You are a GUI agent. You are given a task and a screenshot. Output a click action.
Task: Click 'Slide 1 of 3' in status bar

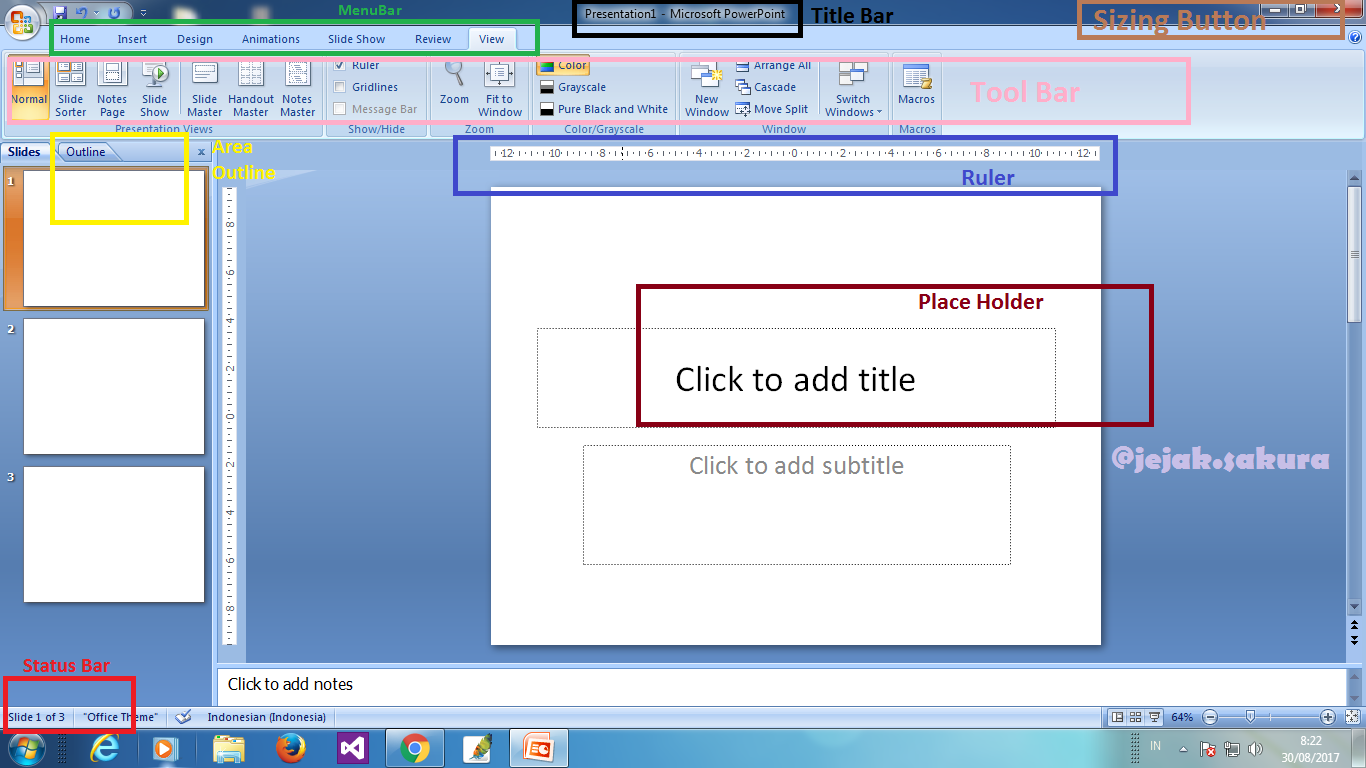(x=37, y=717)
